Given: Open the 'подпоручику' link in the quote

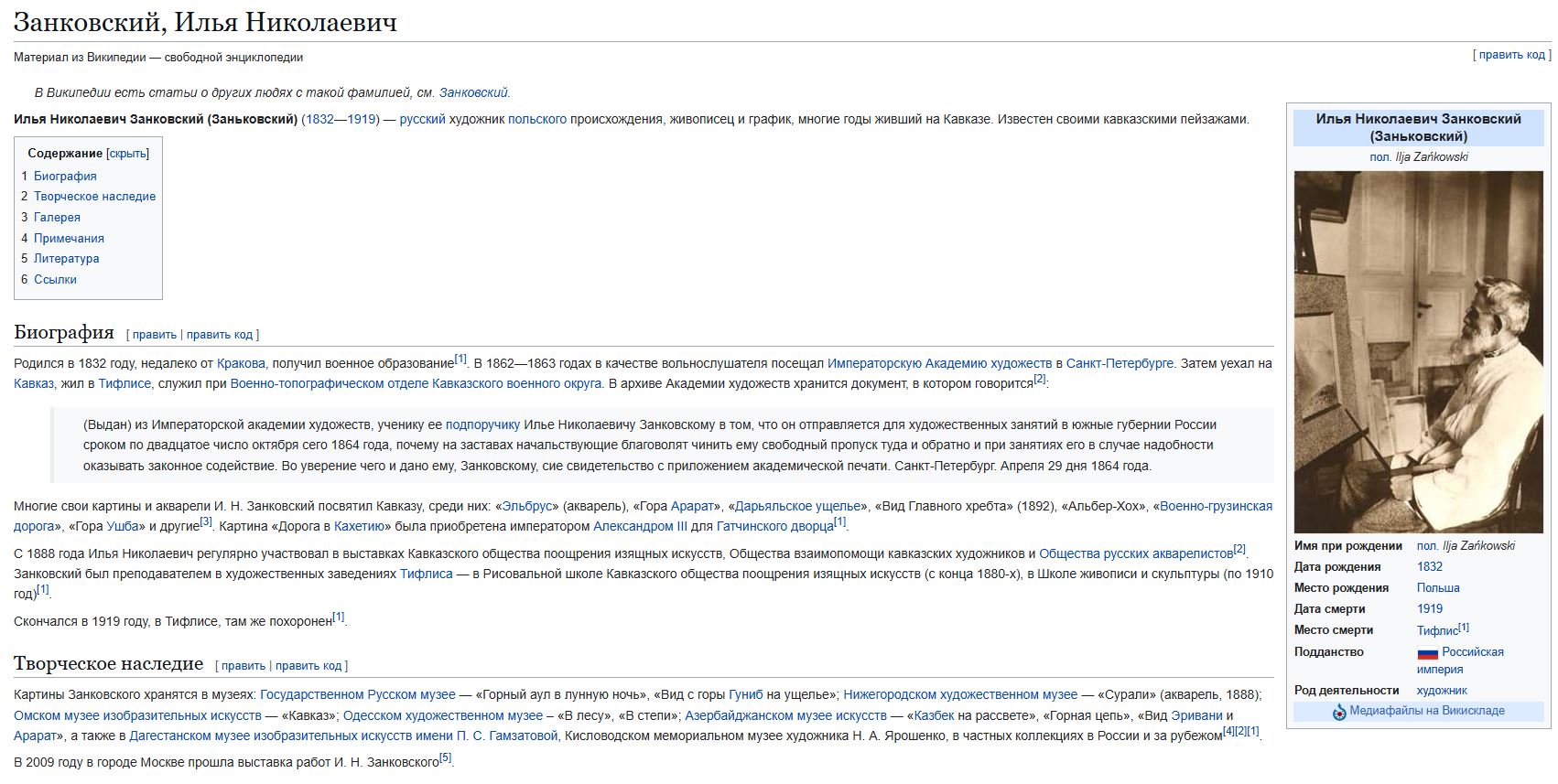Looking at the screenshot, I should (x=482, y=424).
